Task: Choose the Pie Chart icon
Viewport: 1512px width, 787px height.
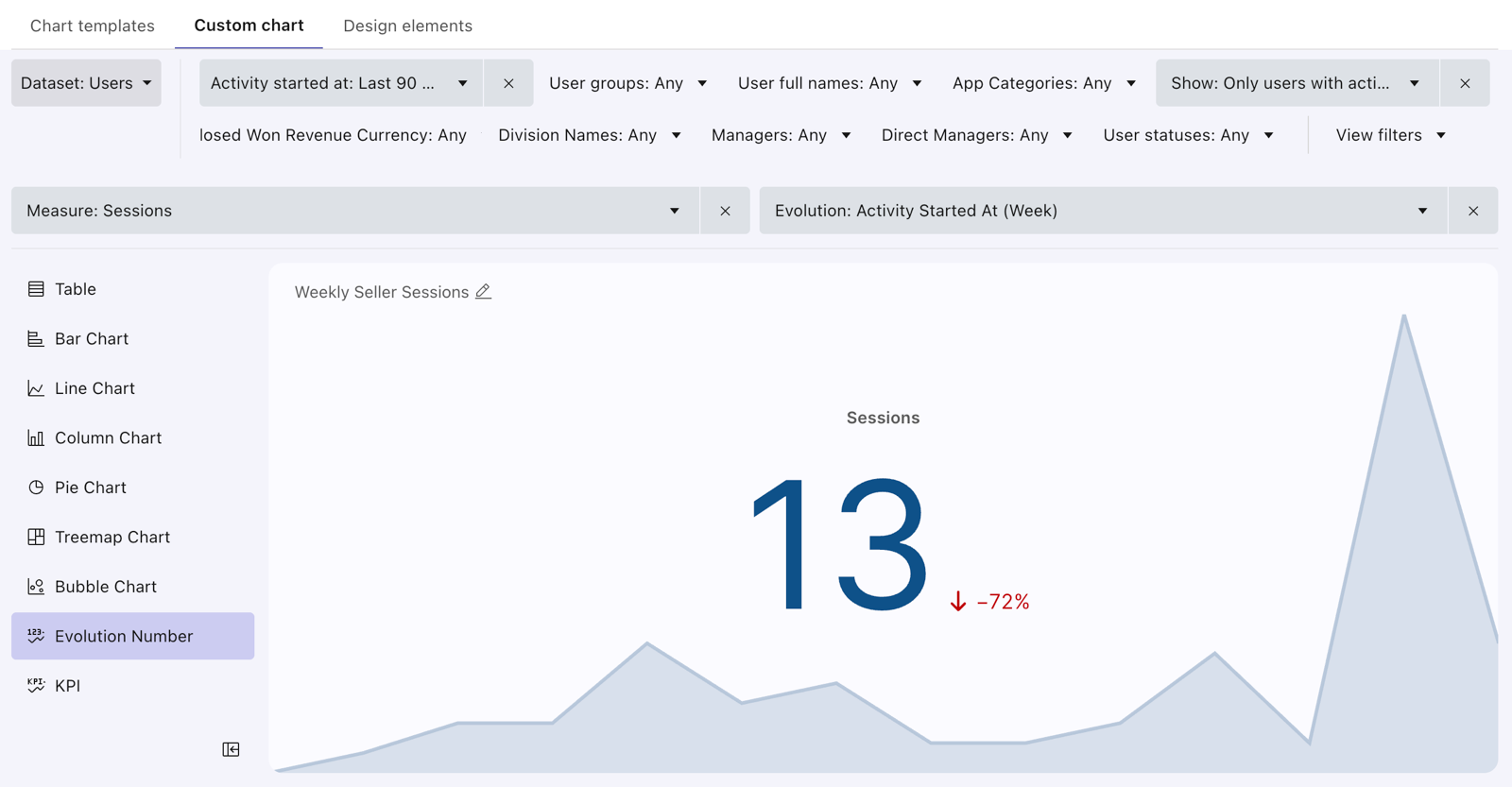Action: [36, 488]
